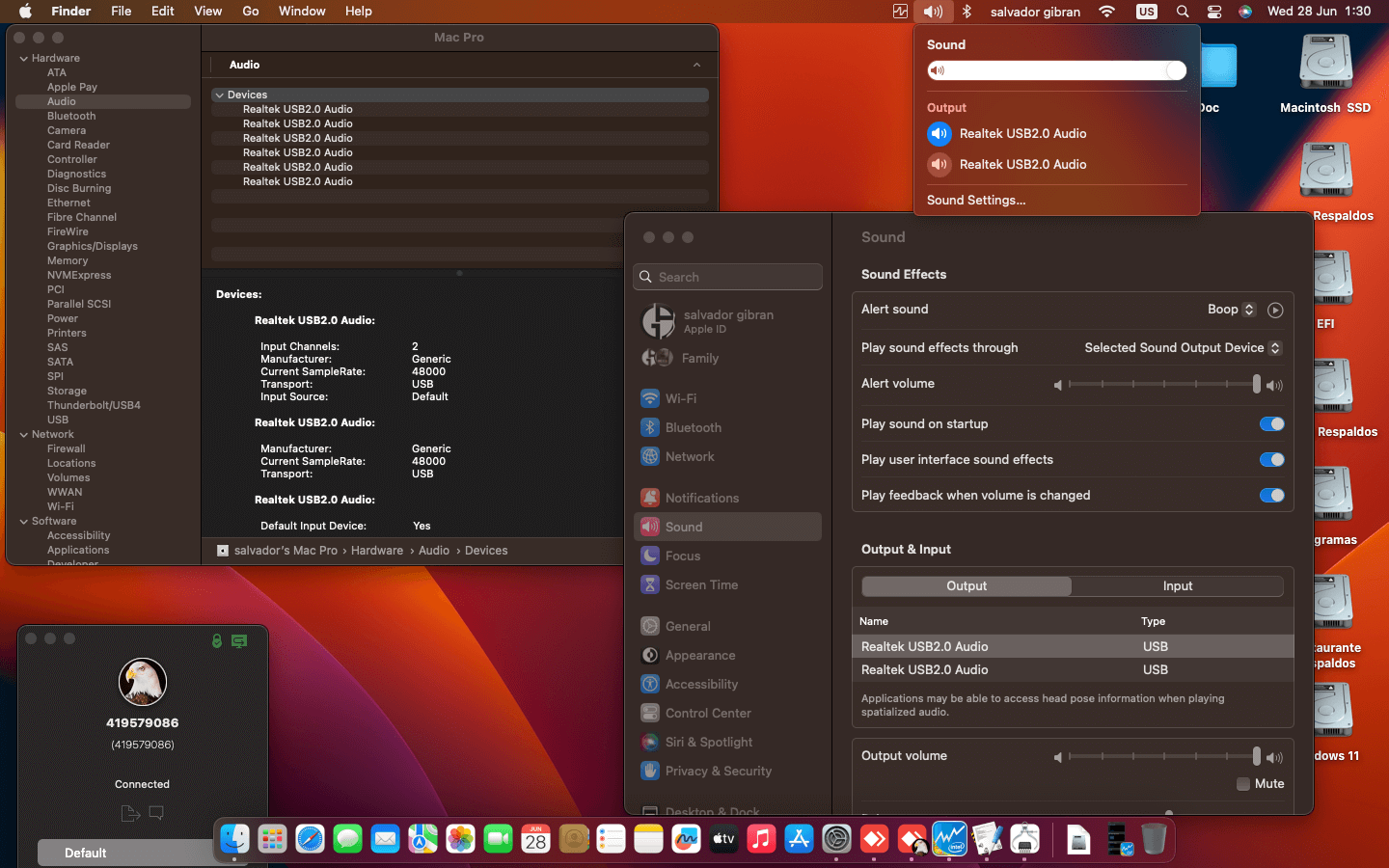Click the Wi-Fi icon in the menu bar

coord(1107,12)
